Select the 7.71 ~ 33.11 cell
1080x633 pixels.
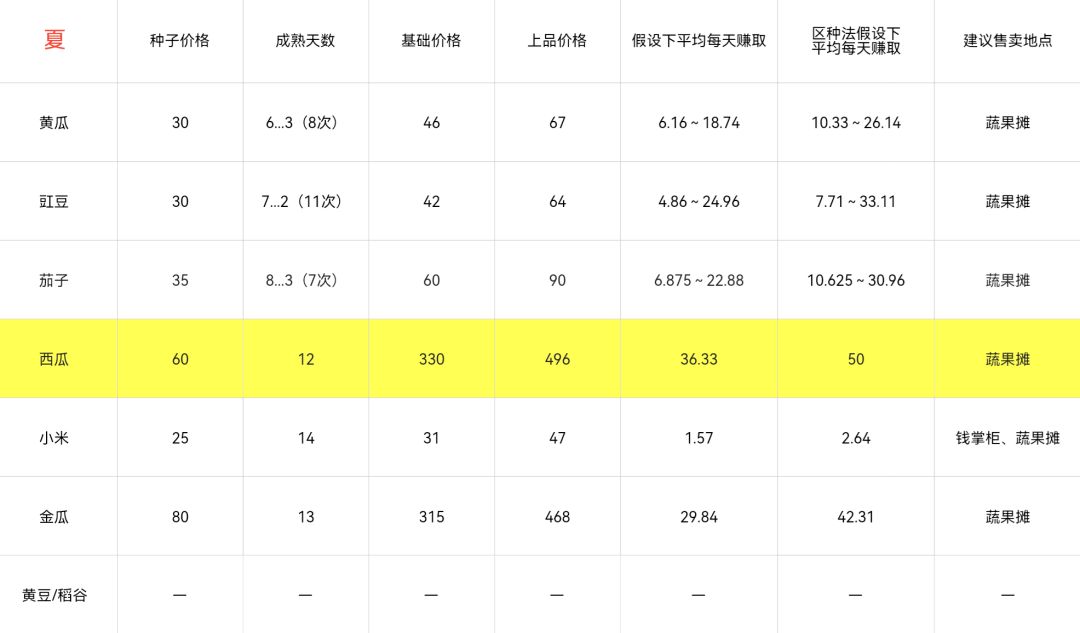point(856,202)
